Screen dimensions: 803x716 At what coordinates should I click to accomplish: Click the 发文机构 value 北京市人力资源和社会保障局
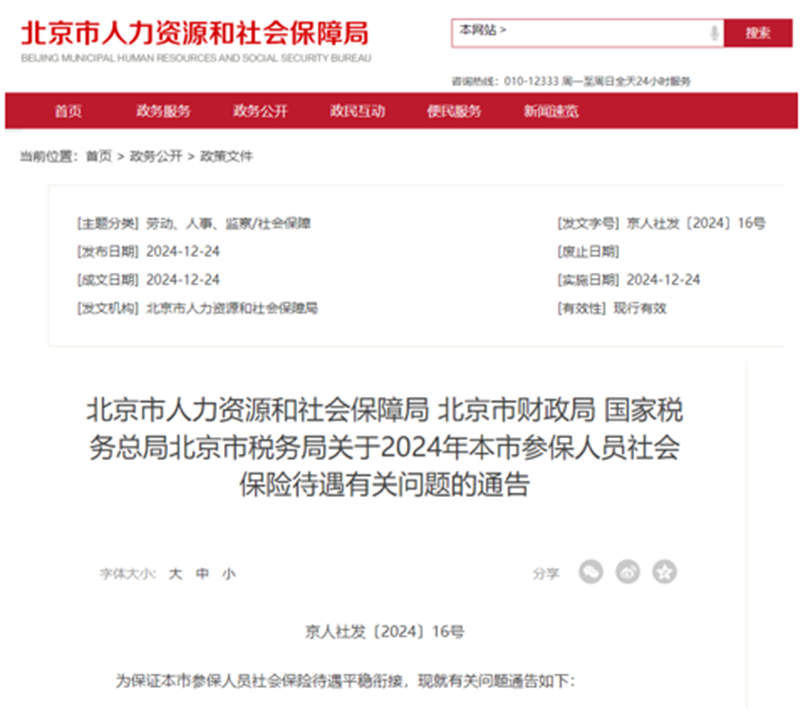(x=232, y=308)
